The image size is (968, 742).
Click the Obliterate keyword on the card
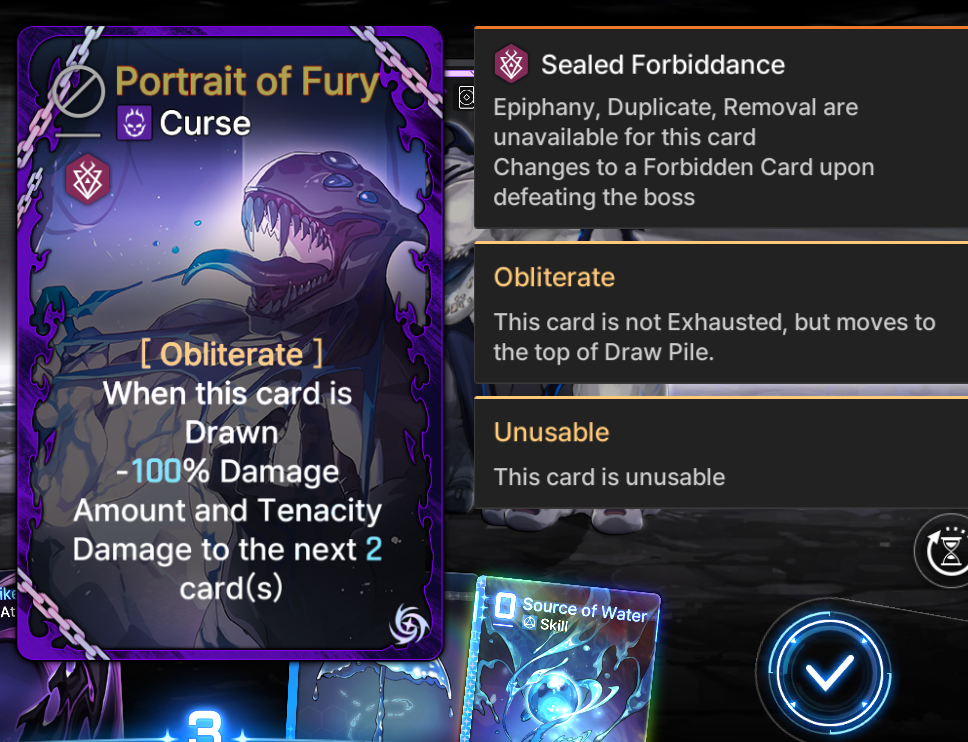pos(232,354)
